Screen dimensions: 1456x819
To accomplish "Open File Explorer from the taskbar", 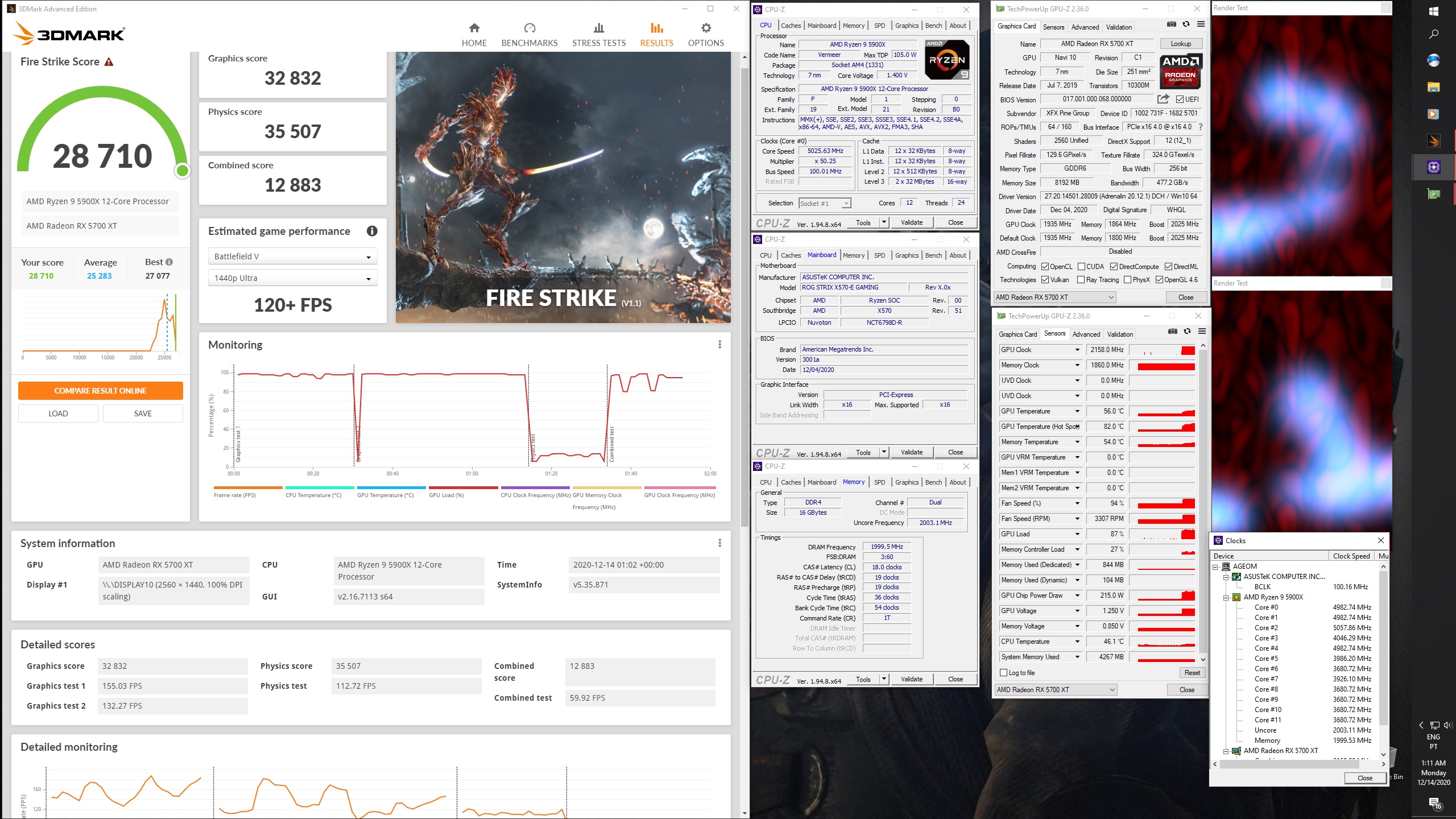I will pos(1433,87).
